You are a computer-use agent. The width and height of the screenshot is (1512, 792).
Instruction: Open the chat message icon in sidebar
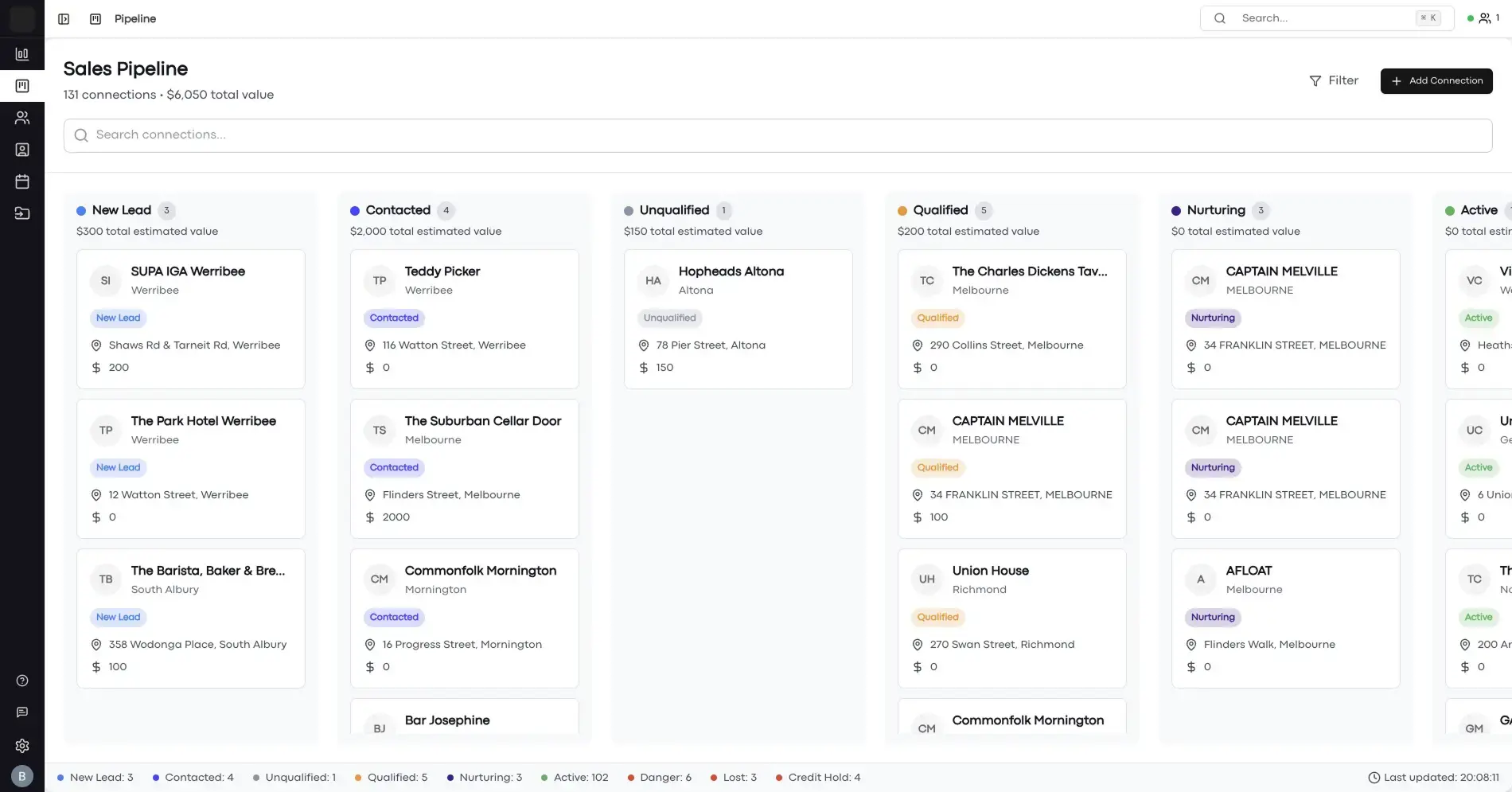tap(22, 712)
